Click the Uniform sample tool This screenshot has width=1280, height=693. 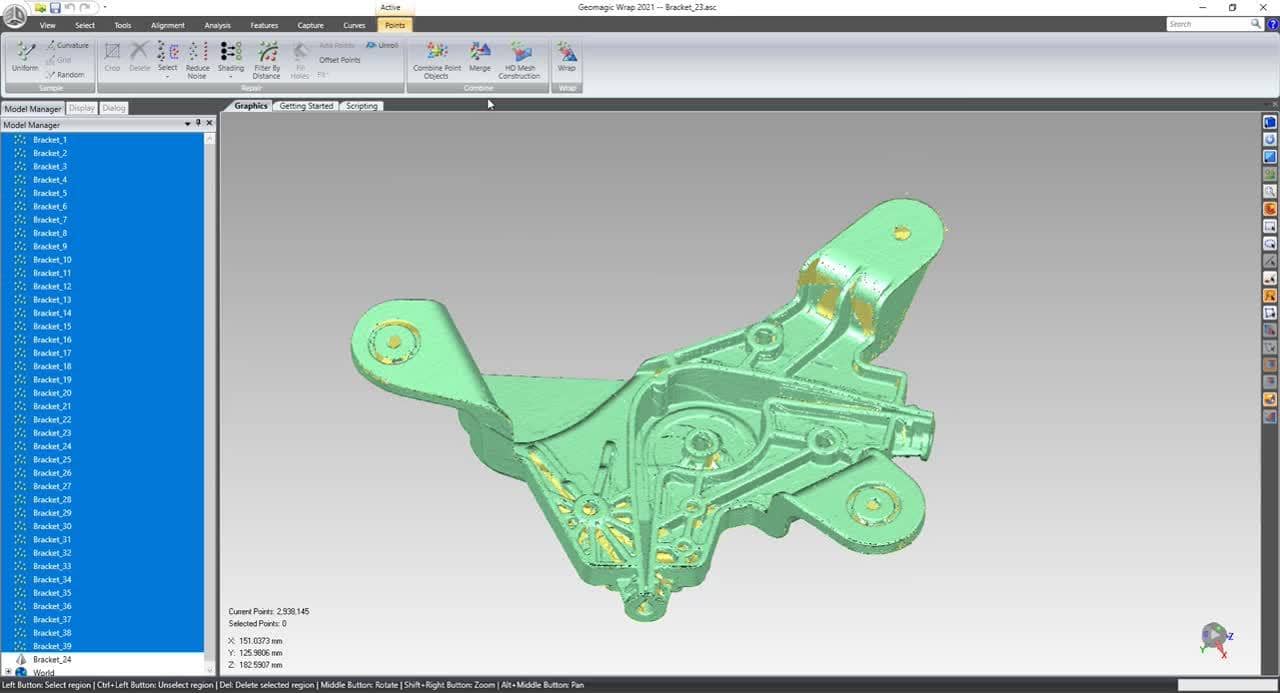25,56
